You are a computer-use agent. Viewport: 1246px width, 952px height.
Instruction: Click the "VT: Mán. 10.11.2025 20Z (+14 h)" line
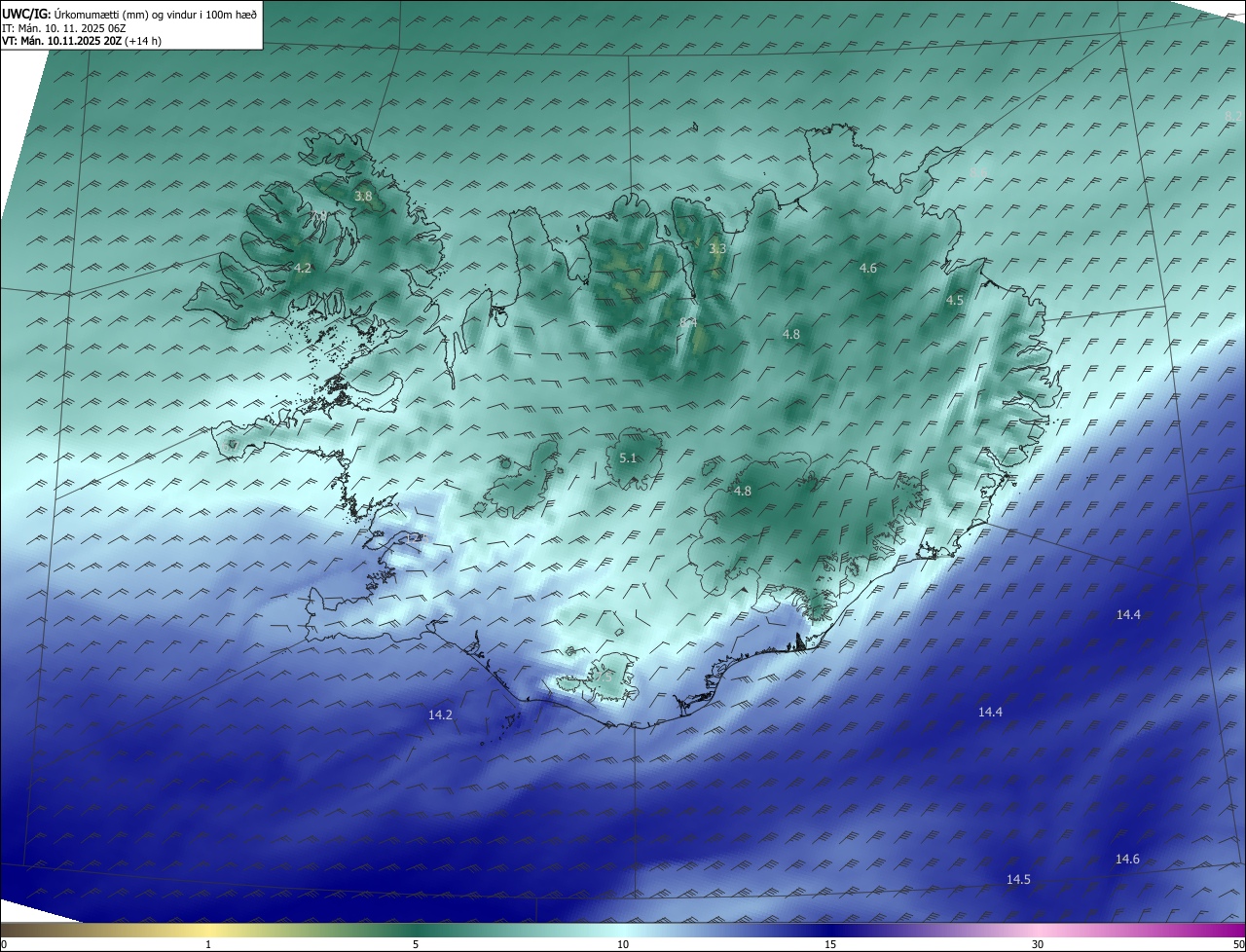click(82, 41)
